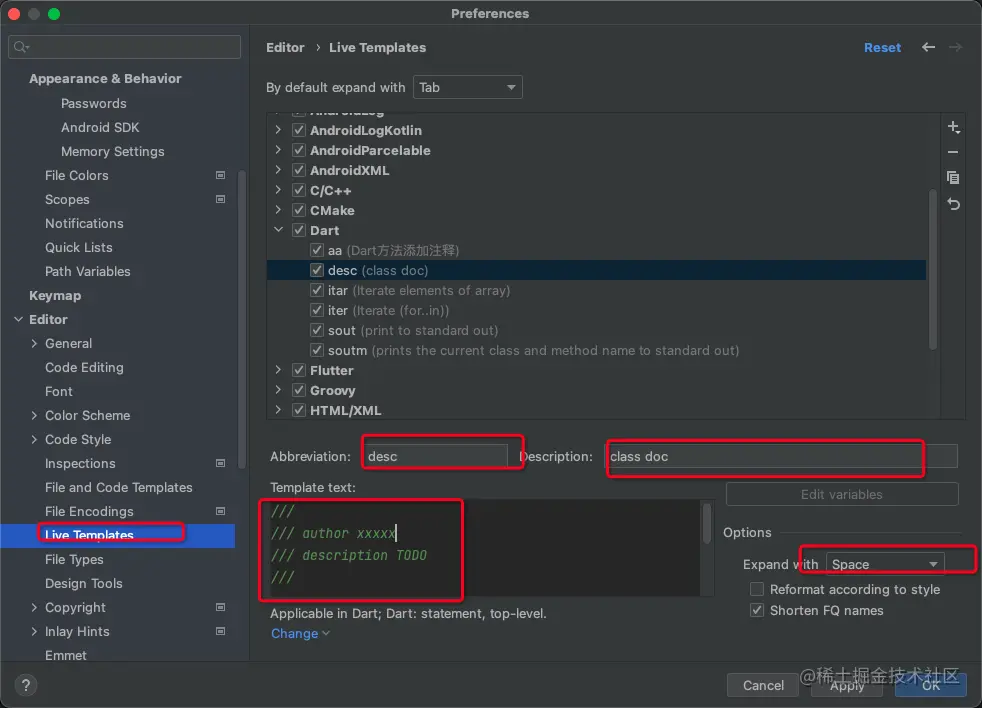Screen dimensions: 982x708
Task: Open the Keymap settings page
Action: (x=55, y=295)
